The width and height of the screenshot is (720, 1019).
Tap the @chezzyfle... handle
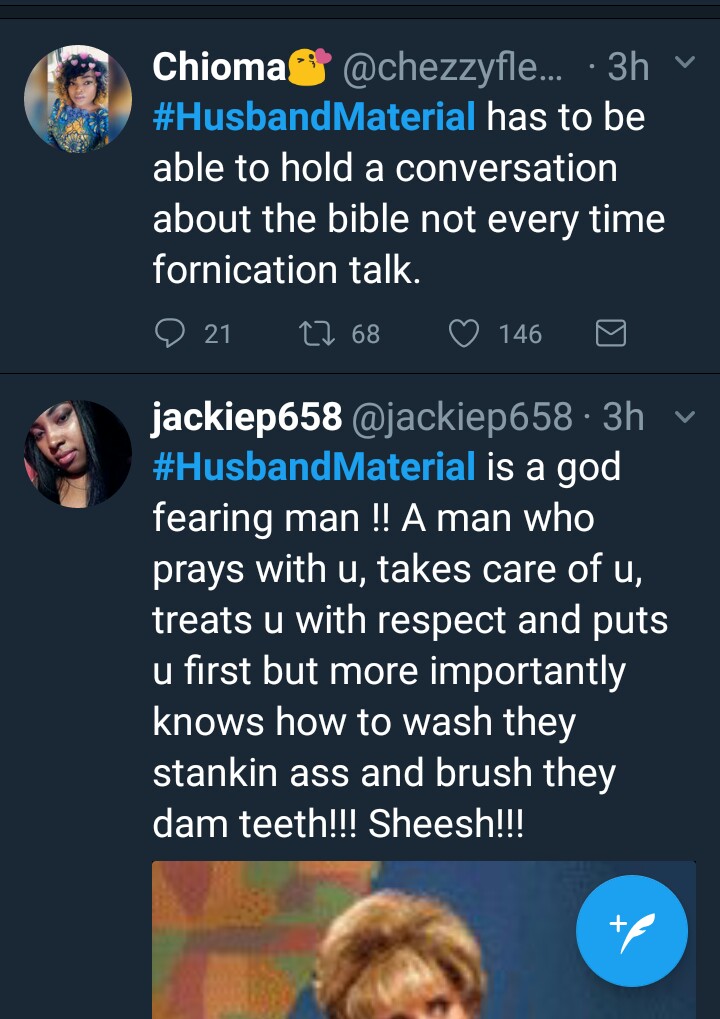pyautogui.click(x=455, y=67)
